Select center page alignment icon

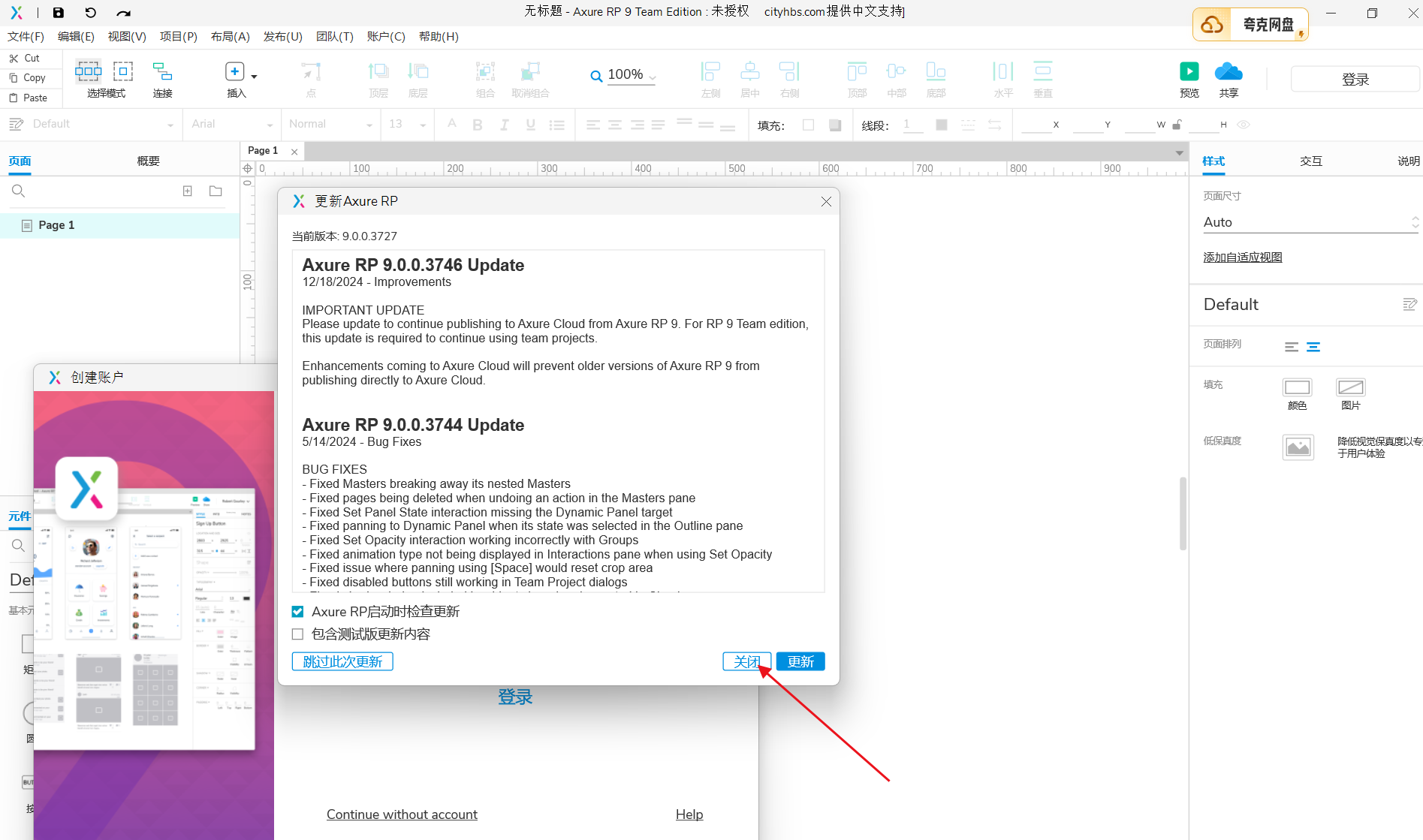[x=1313, y=347]
